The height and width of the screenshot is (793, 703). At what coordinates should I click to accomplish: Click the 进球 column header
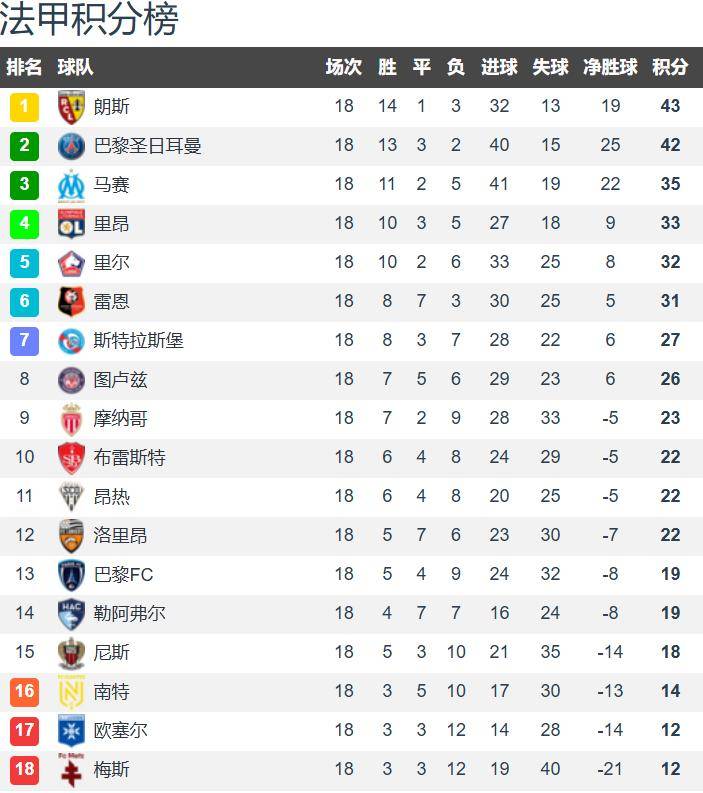499,67
